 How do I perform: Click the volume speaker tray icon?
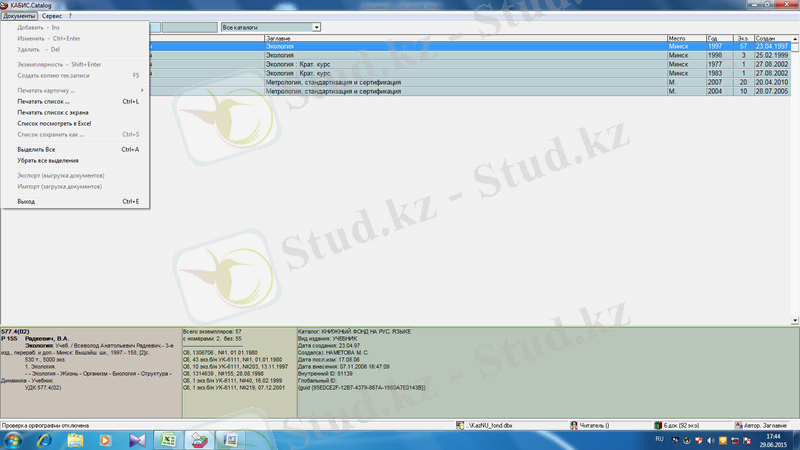click(711, 440)
